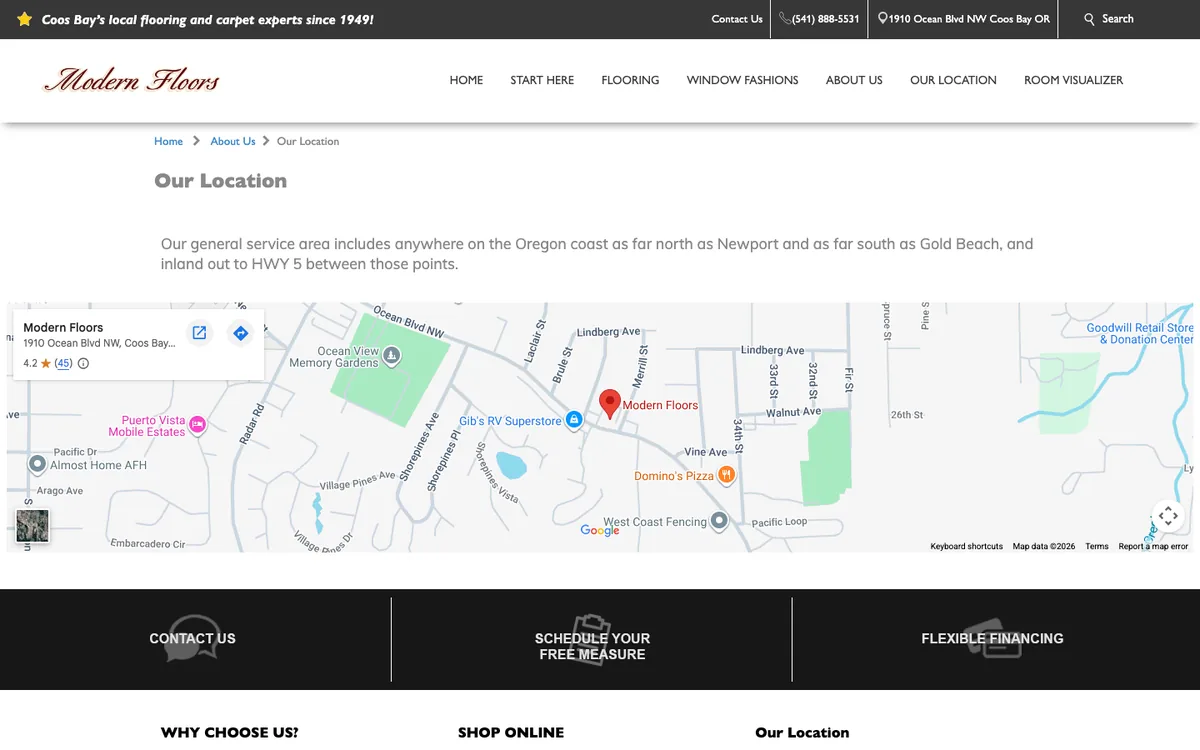The image size is (1200, 750).
Task: Open the WINDOW FASHIONS menu
Action: (742, 80)
